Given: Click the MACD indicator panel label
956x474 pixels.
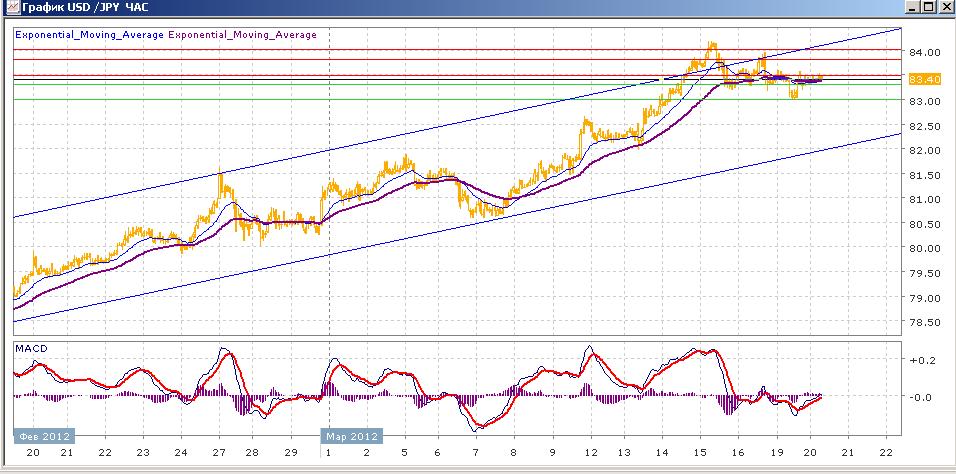Looking at the screenshot, I should pos(32,348).
